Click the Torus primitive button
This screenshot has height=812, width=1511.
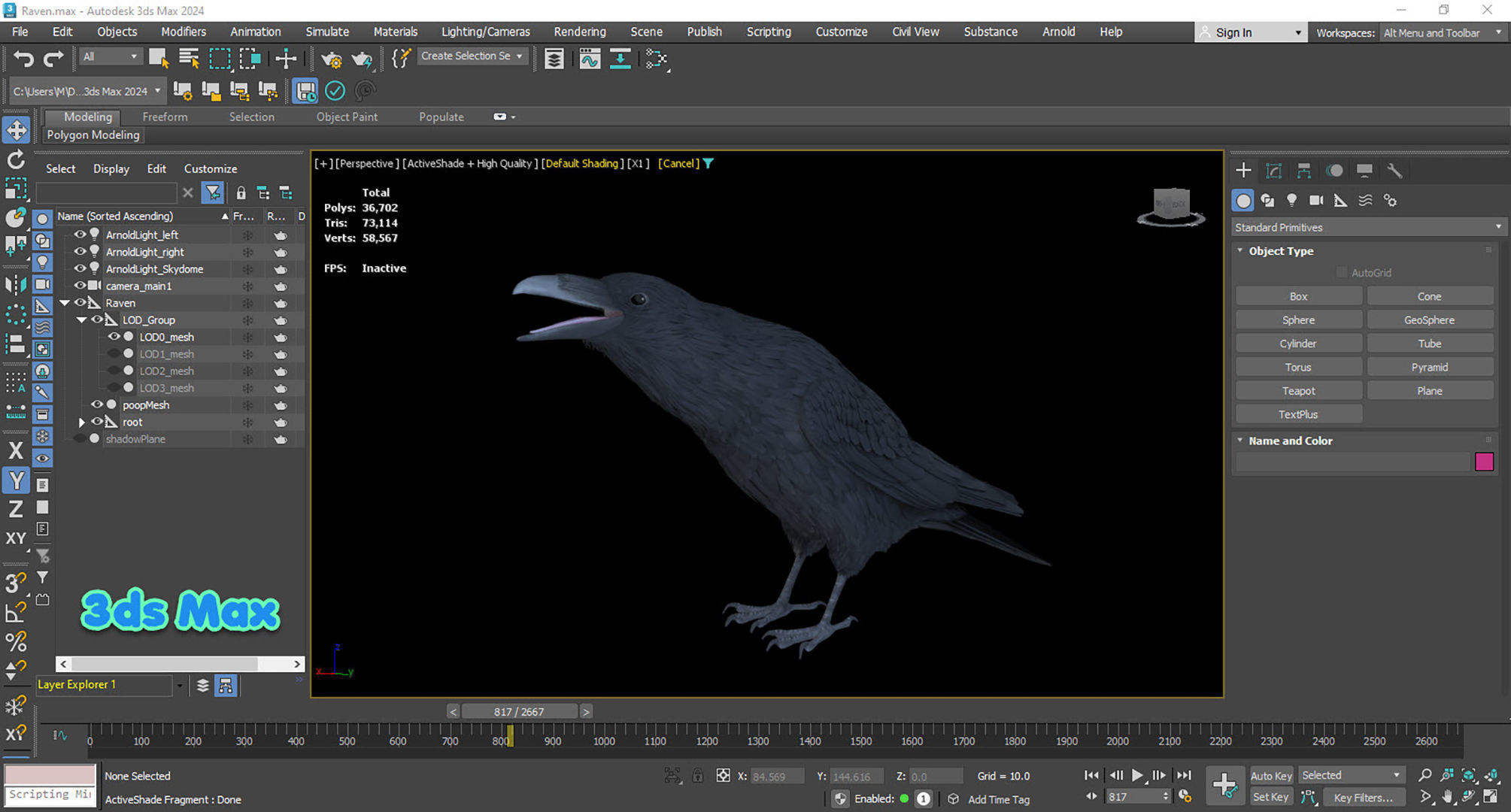tap(1298, 368)
